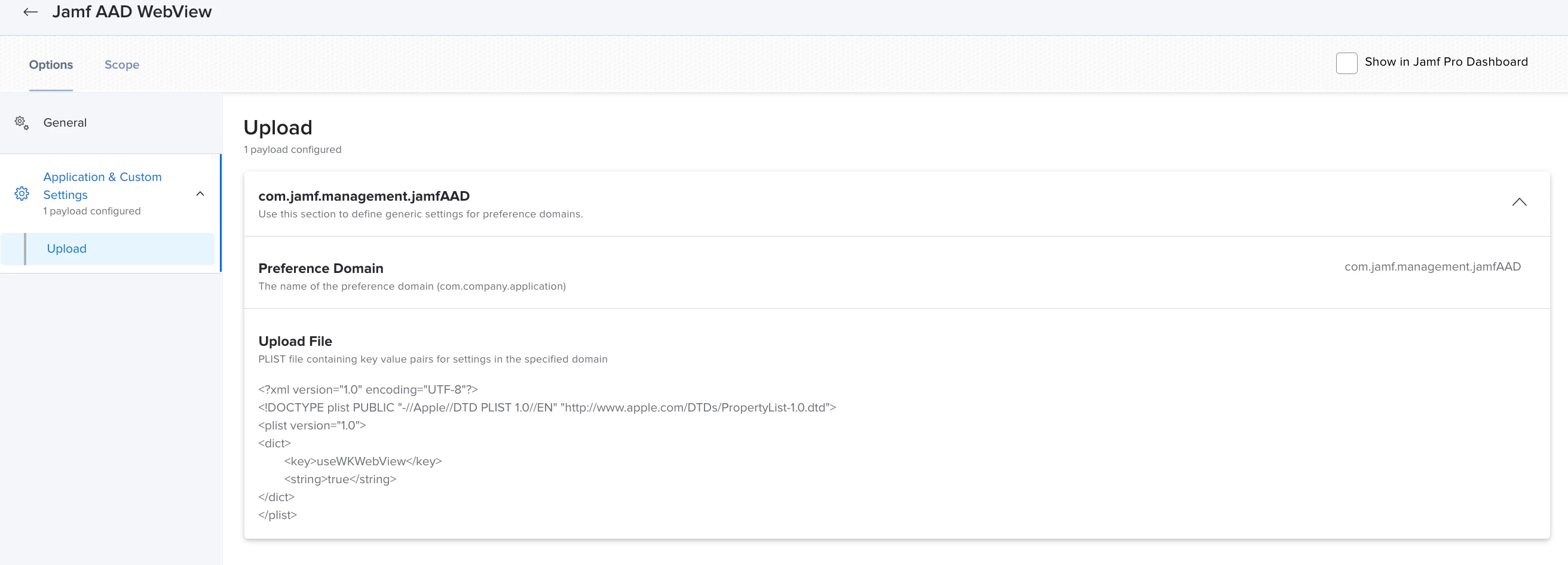Click the preference domain name description

pos(412,286)
